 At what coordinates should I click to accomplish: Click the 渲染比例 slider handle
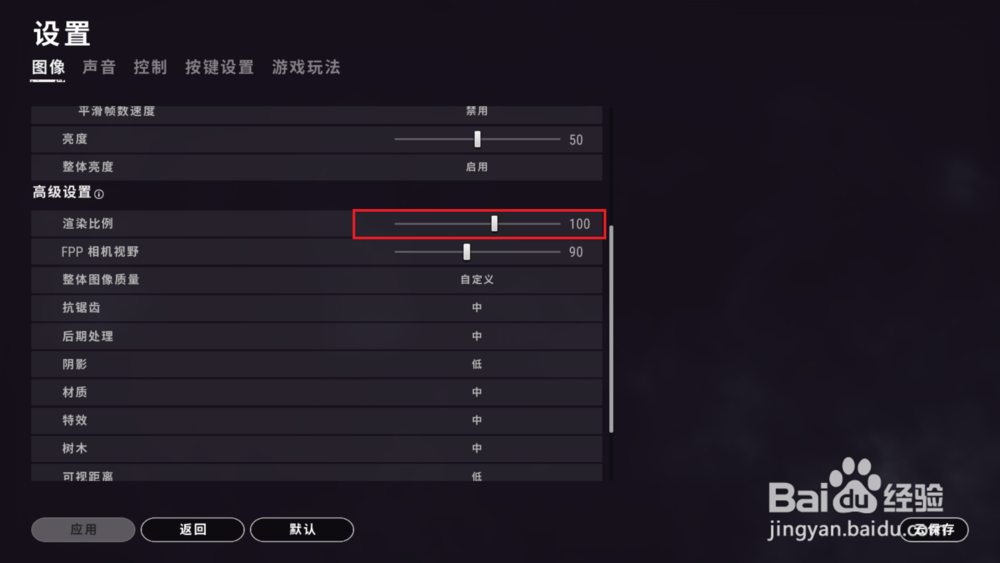494,224
